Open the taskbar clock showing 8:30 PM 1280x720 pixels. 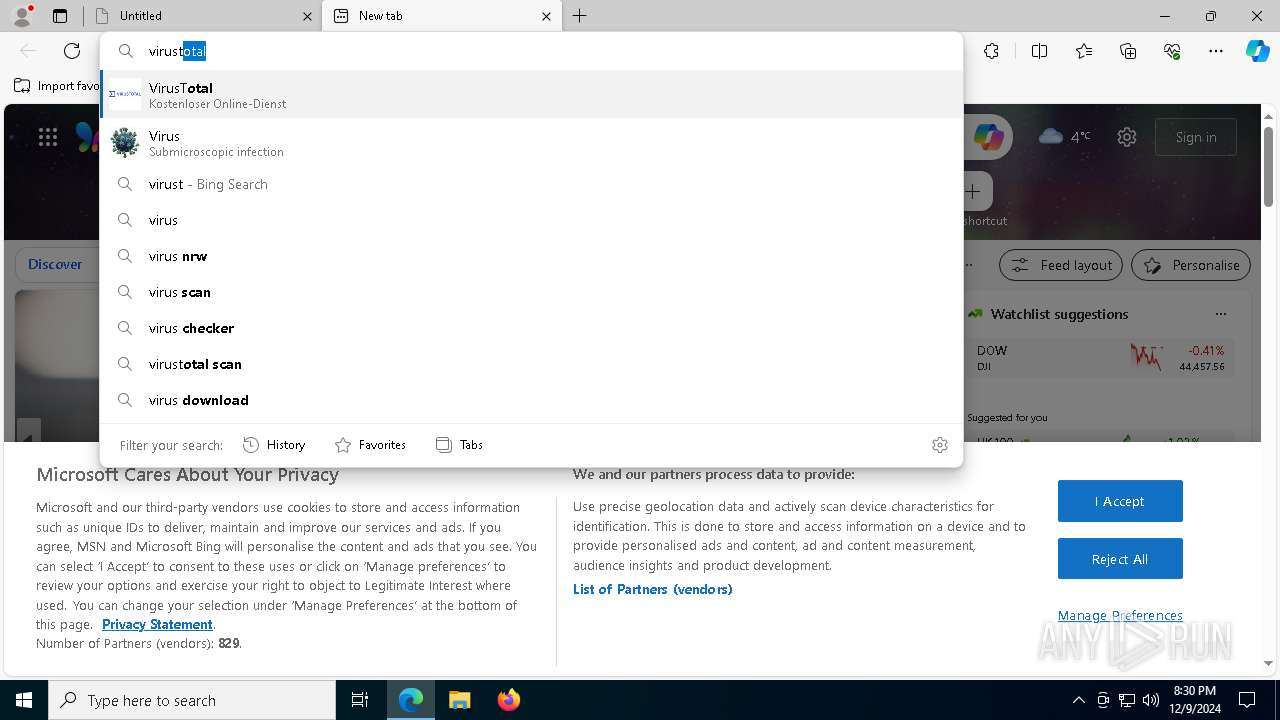(x=1194, y=700)
